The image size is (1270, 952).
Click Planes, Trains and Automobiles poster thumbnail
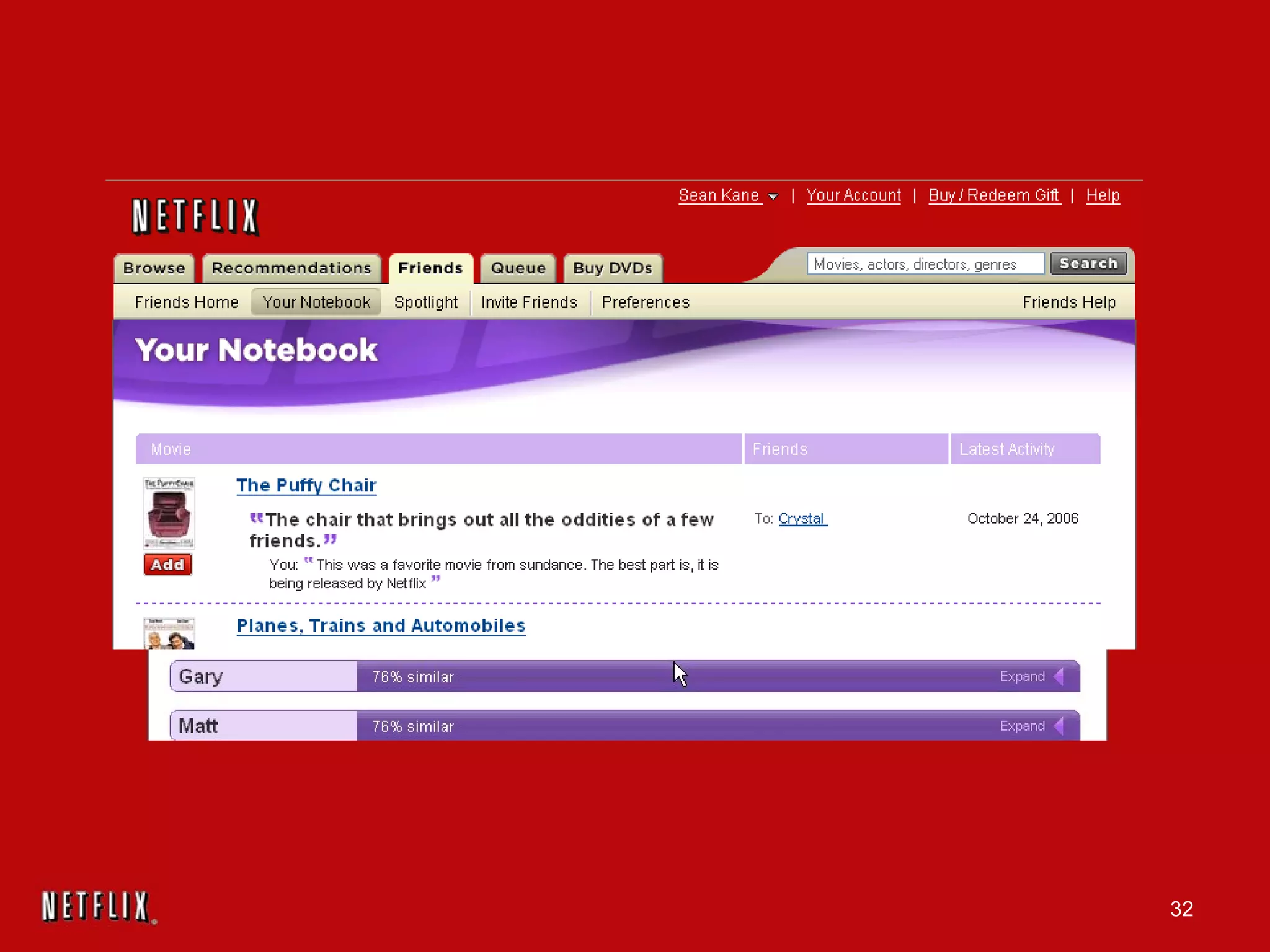(169, 633)
